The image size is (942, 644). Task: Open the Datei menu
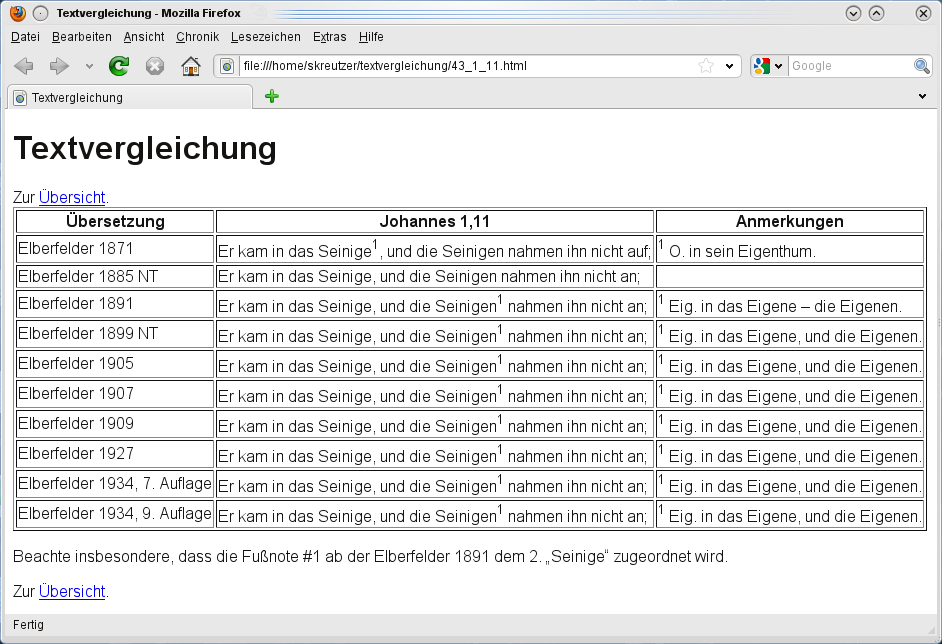click(x=25, y=37)
